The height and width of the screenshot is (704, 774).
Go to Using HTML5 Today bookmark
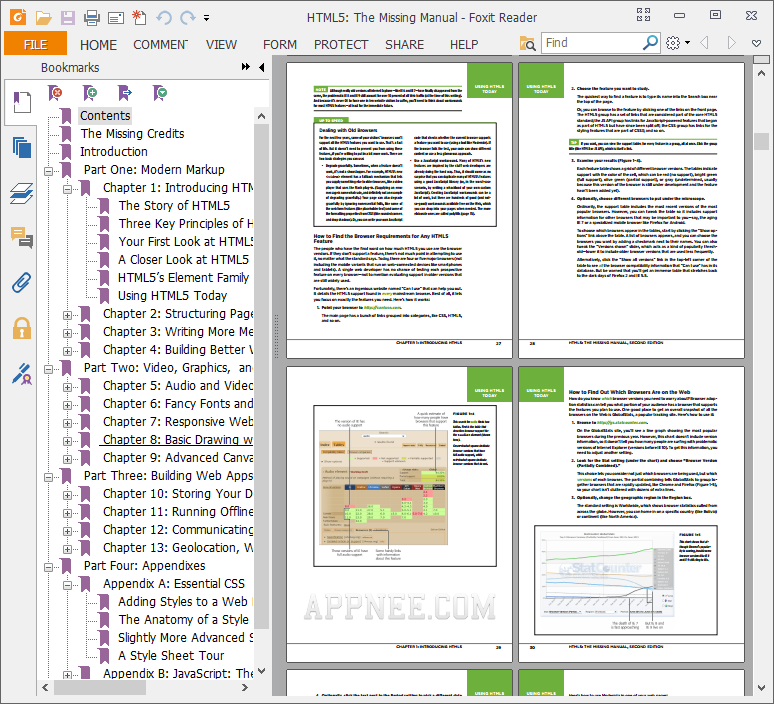tap(172, 296)
